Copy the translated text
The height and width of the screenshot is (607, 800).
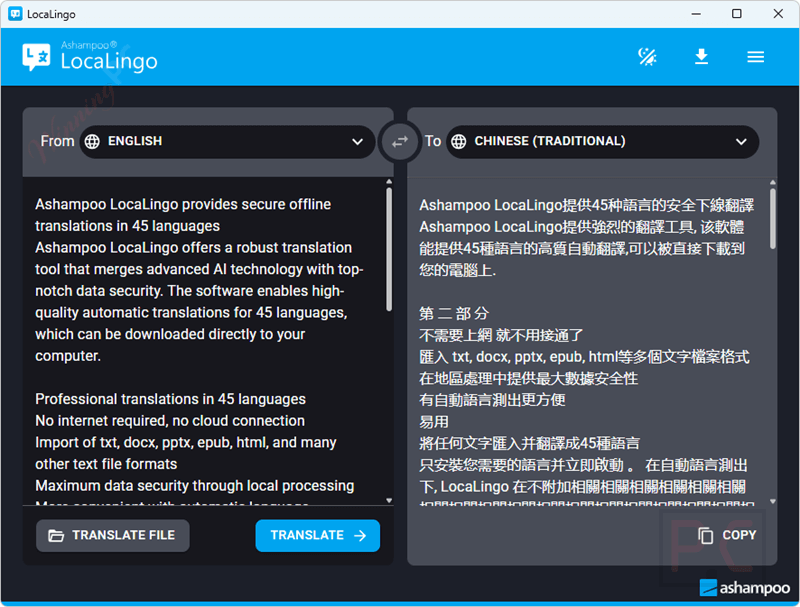[727, 535]
